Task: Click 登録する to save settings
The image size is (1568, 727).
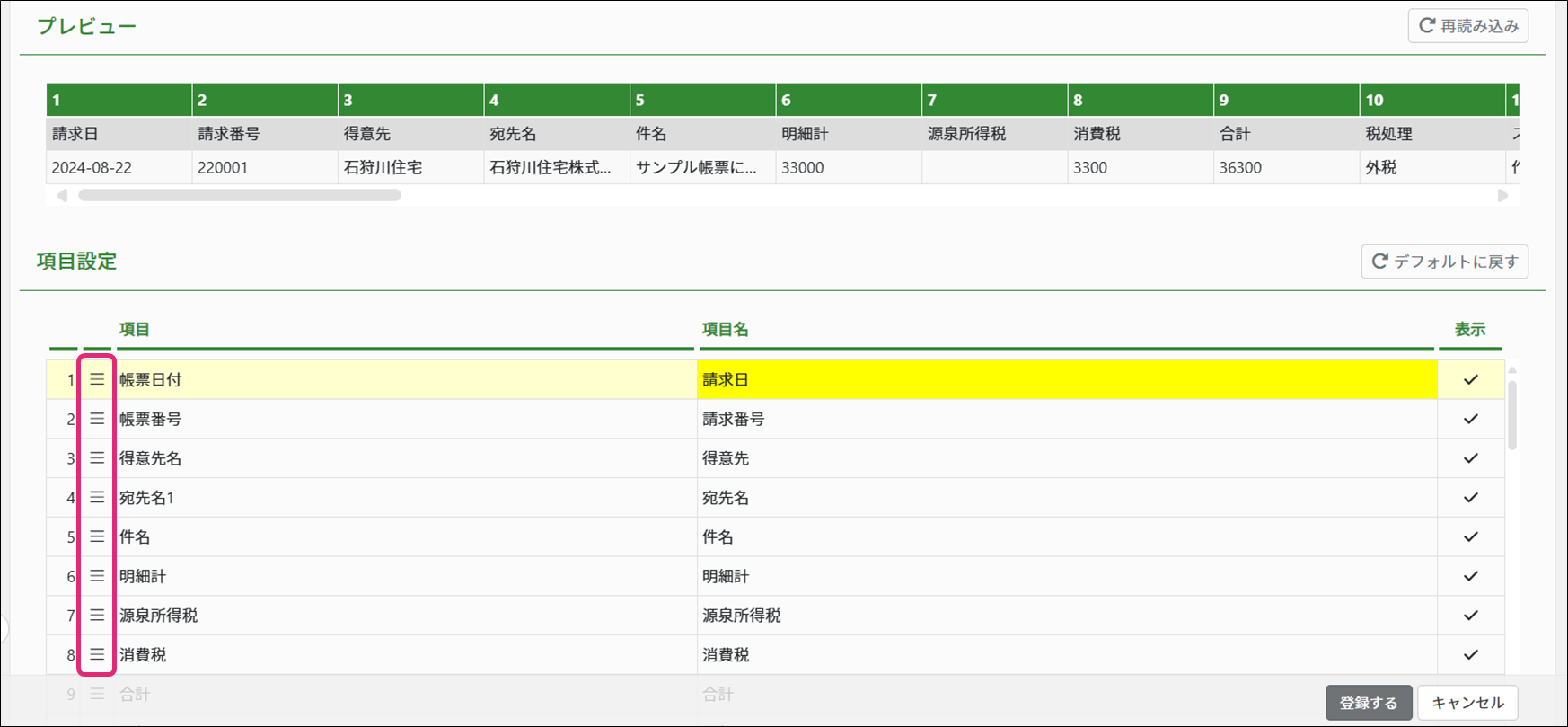Action: pos(1368,703)
